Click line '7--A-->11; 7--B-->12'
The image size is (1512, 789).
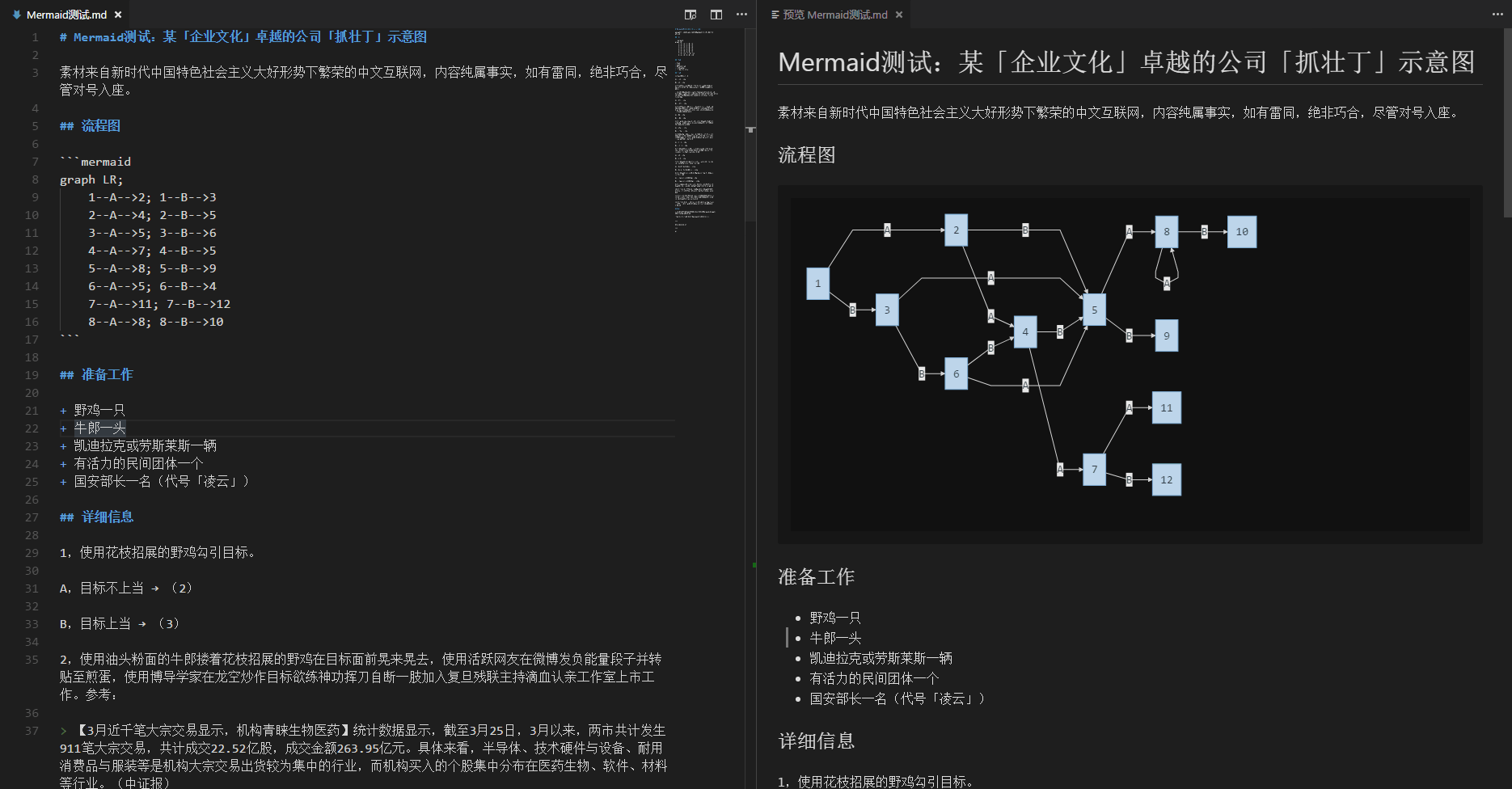coord(159,304)
